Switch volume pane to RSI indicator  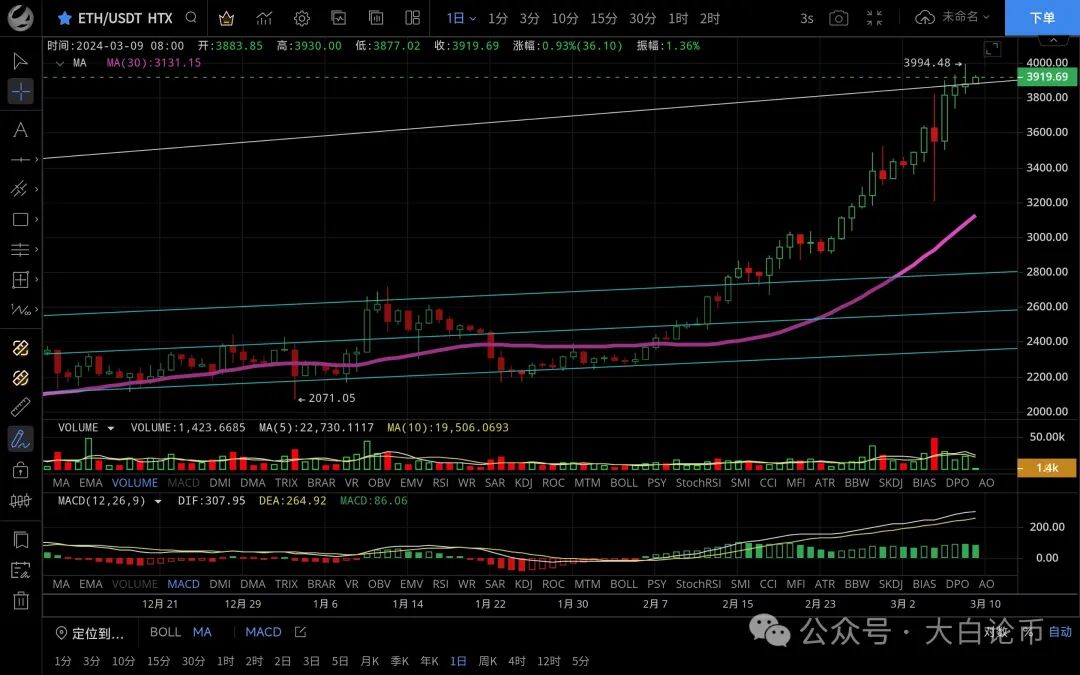point(441,483)
